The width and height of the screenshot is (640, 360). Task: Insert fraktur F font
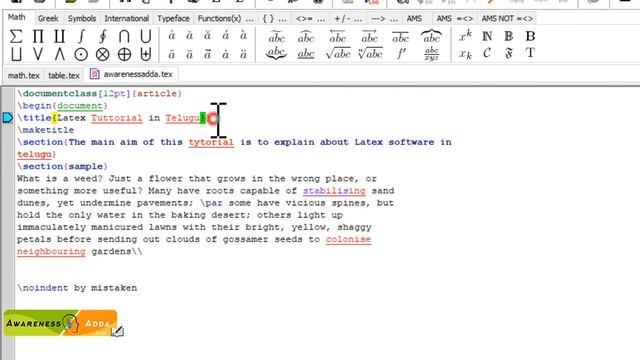coord(509,53)
